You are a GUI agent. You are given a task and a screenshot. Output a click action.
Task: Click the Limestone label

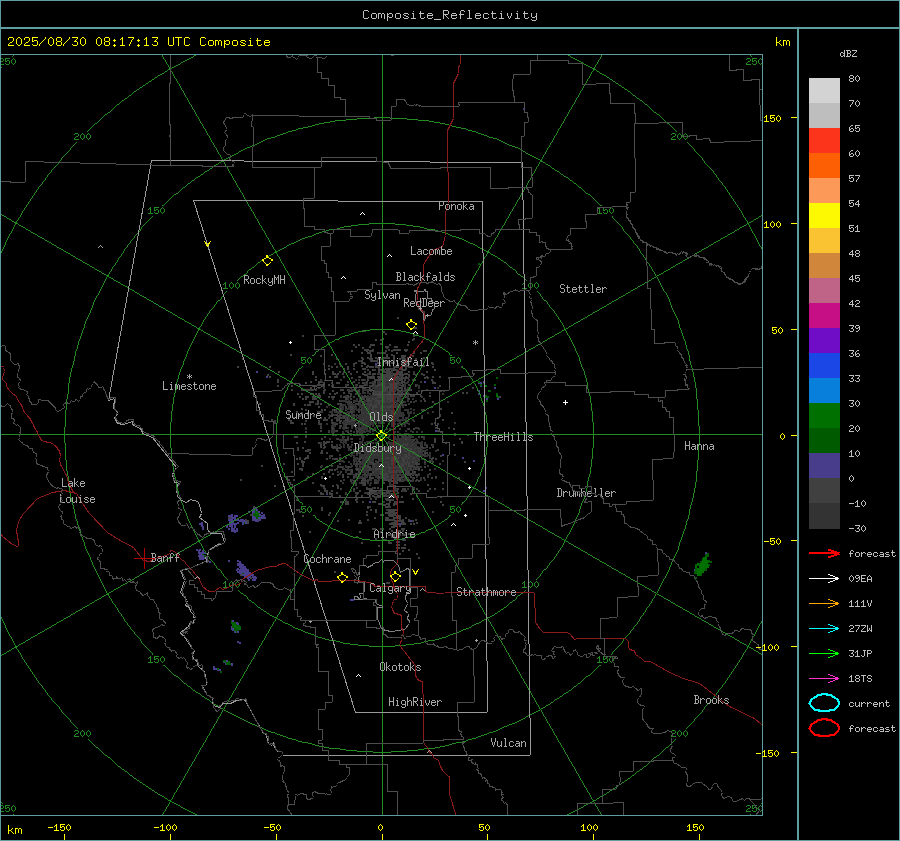tap(189, 386)
